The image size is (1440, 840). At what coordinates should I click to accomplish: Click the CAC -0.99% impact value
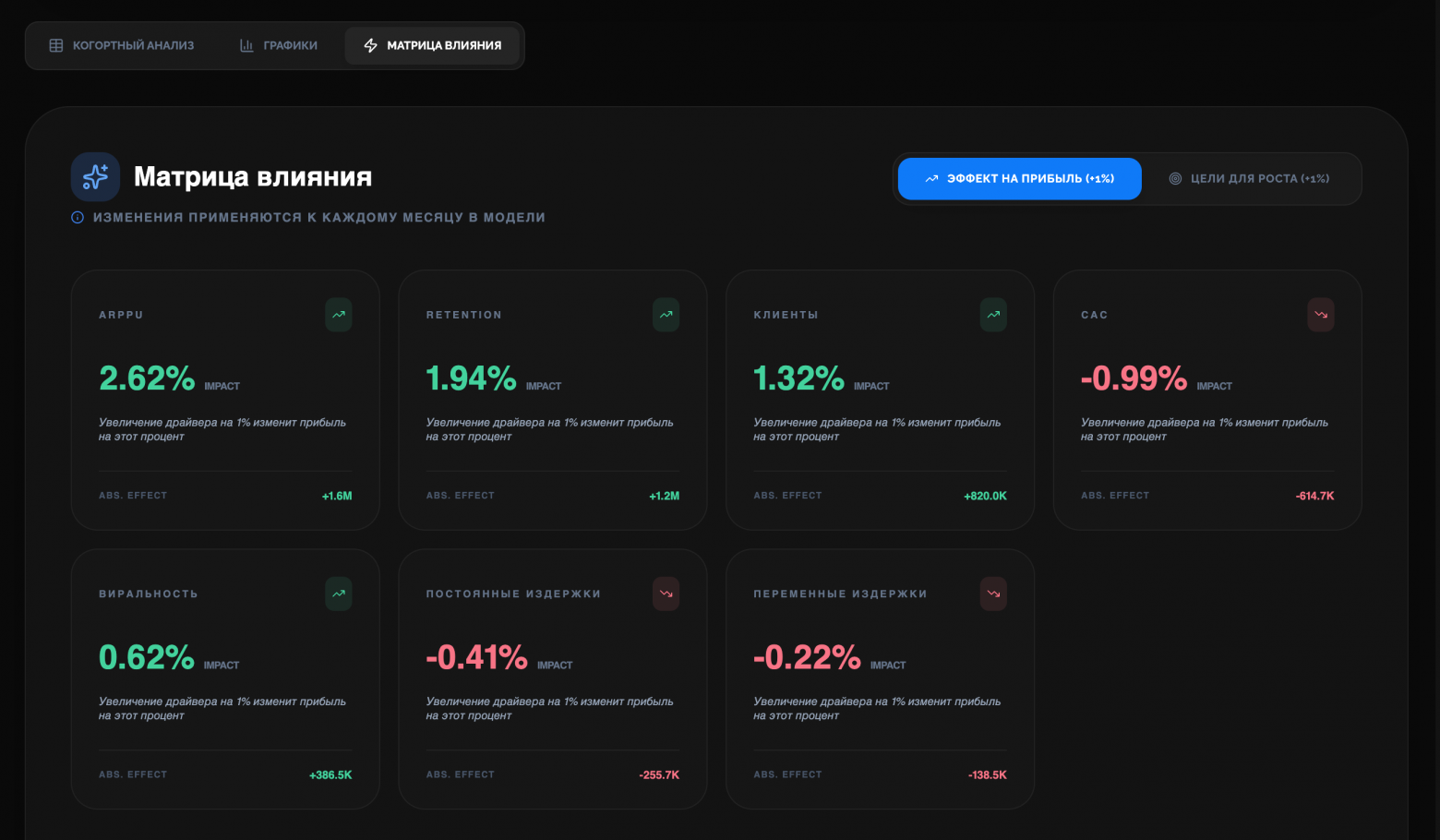click(x=1134, y=378)
